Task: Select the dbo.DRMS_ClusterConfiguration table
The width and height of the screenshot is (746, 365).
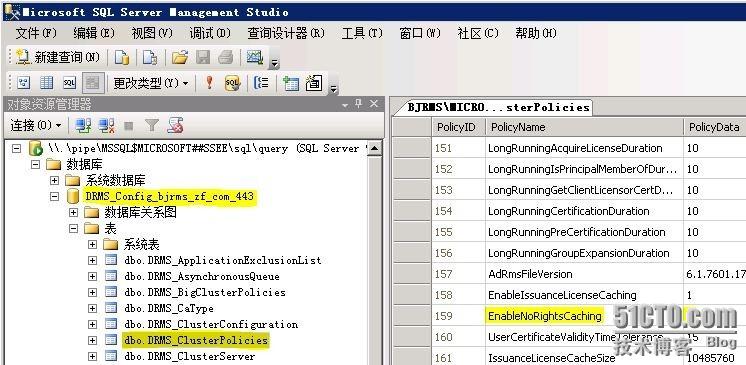Action: (x=211, y=325)
